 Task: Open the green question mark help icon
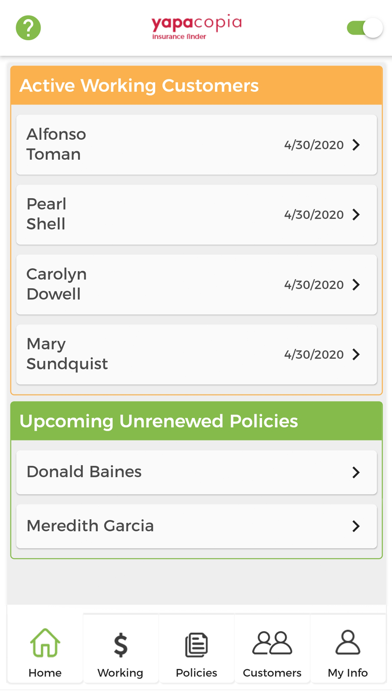[x=28, y=28]
